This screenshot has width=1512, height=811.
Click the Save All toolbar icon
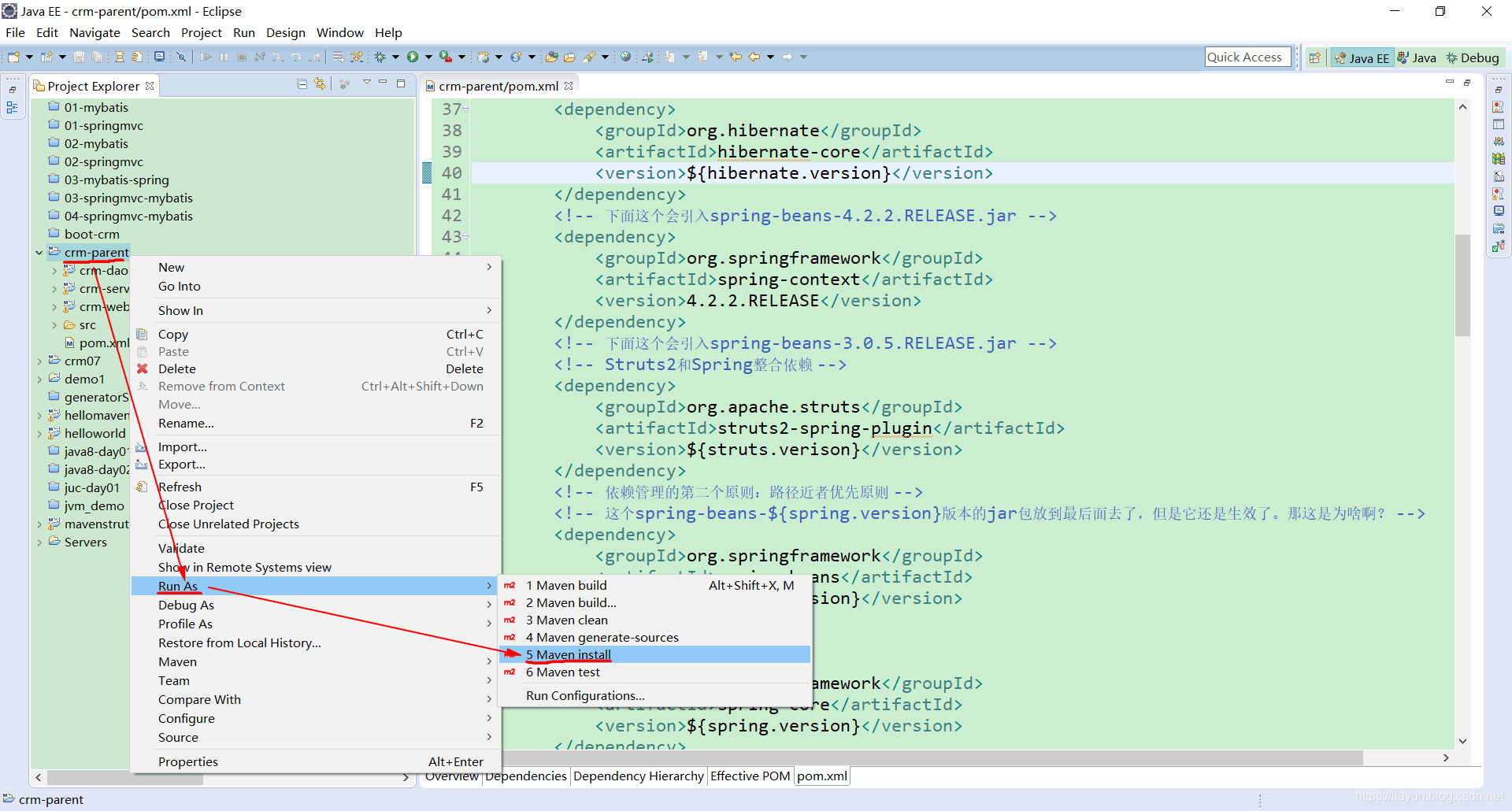point(97,57)
